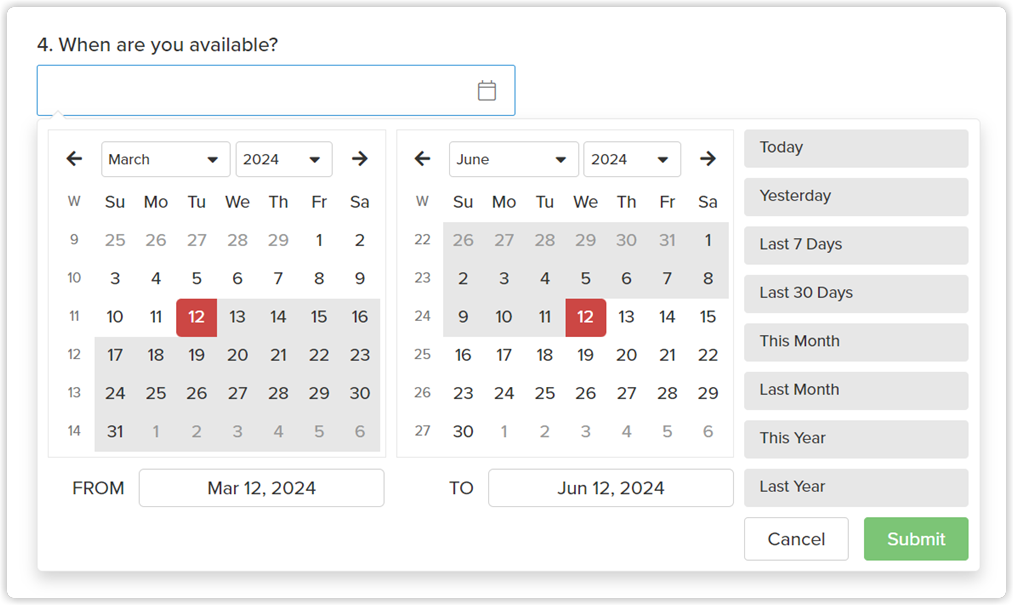Pick March 23 in the left calendar

coord(360,355)
